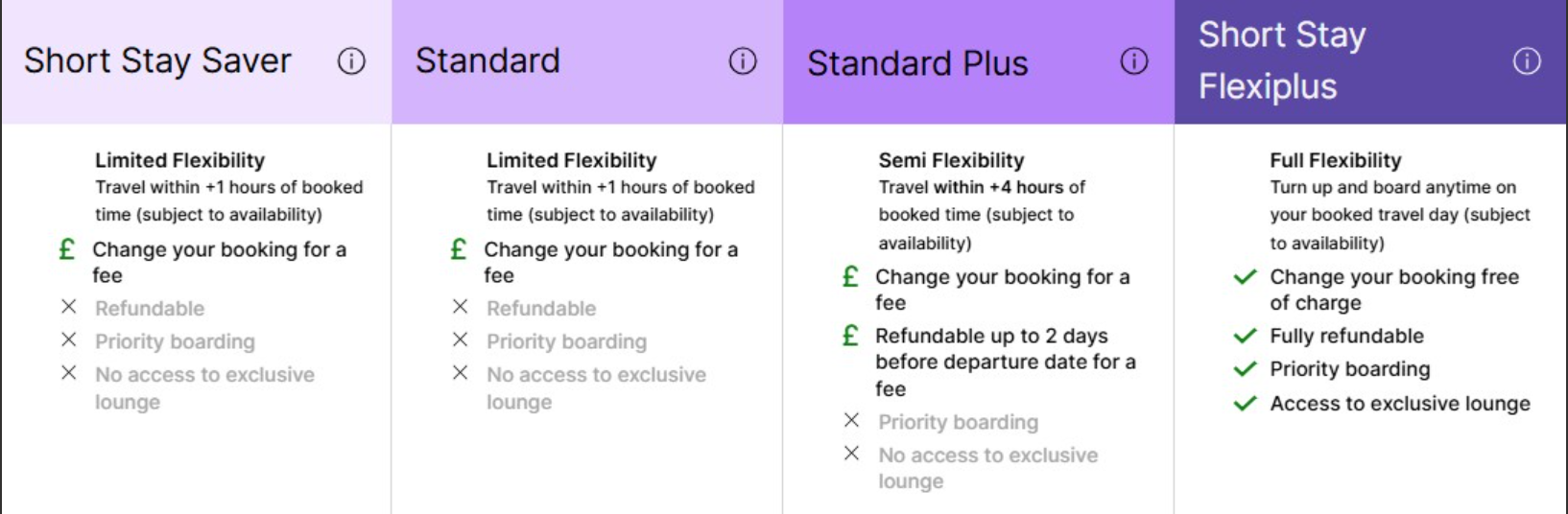Click Limited Flexibility under Standard
This screenshot has height=514, width=1568.
571,160
